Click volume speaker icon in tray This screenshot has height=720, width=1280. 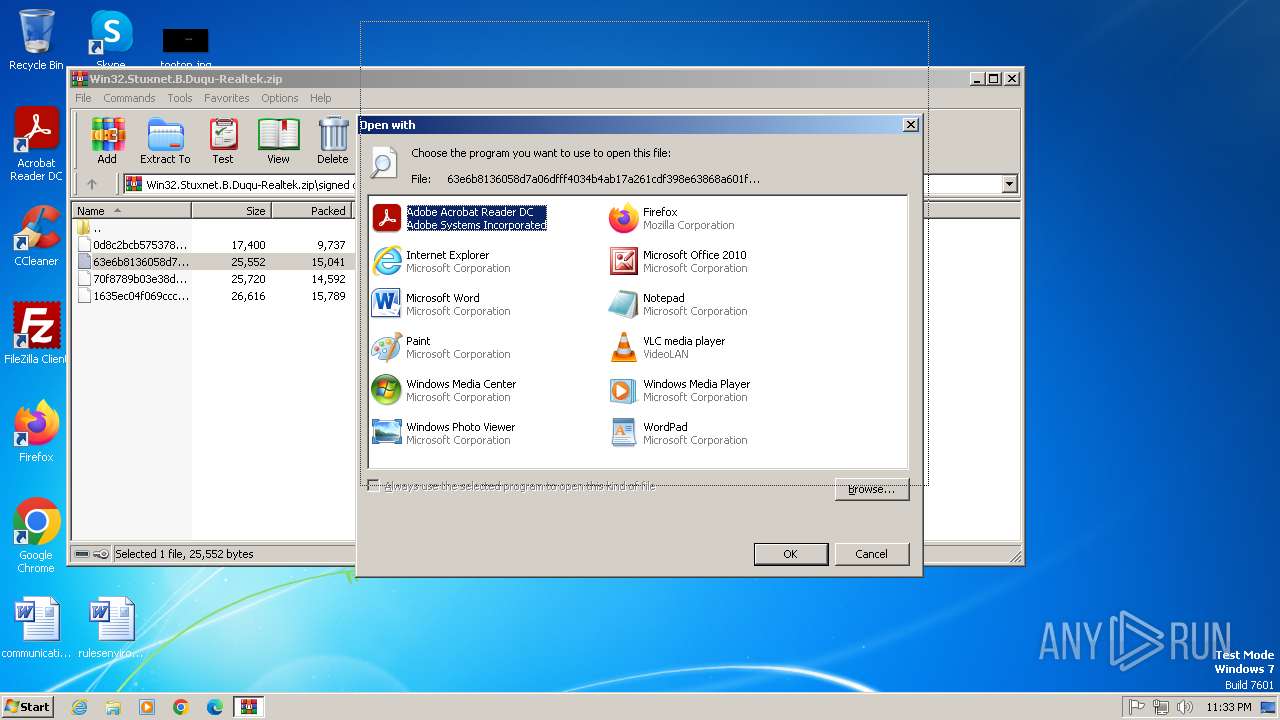point(1185,707)
